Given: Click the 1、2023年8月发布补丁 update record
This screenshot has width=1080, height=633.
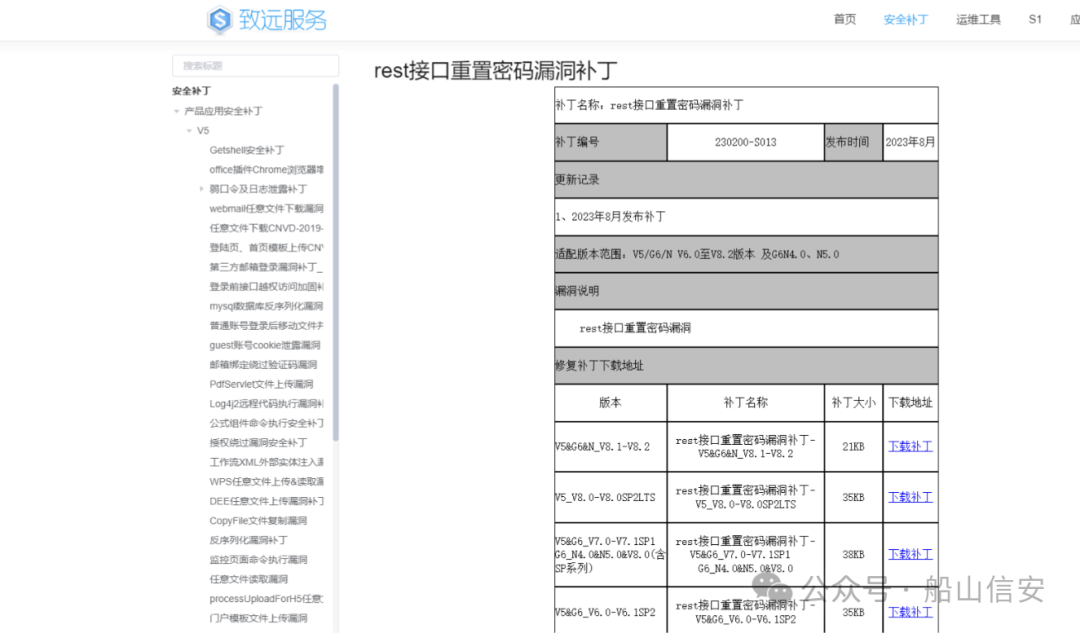Looking at the screenshot, I should 610,216.
